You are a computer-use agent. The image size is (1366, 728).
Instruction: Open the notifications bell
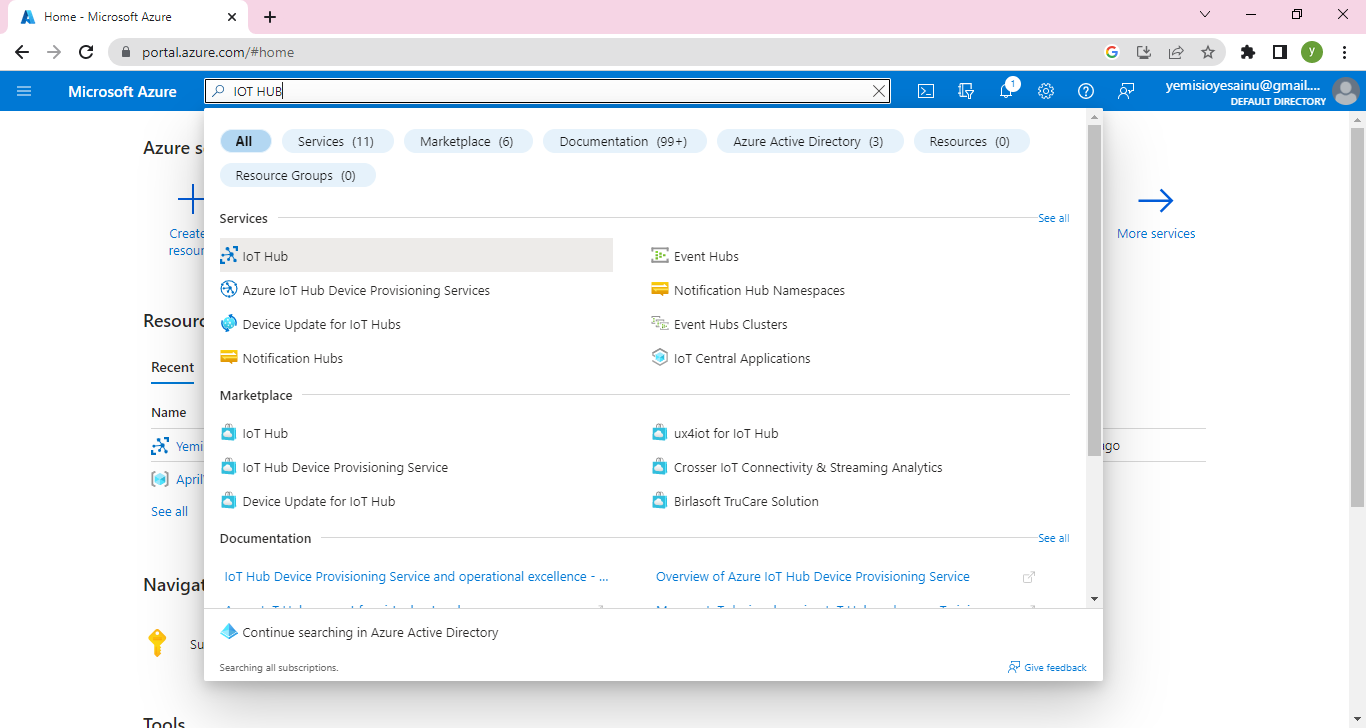coord(1006,91)
